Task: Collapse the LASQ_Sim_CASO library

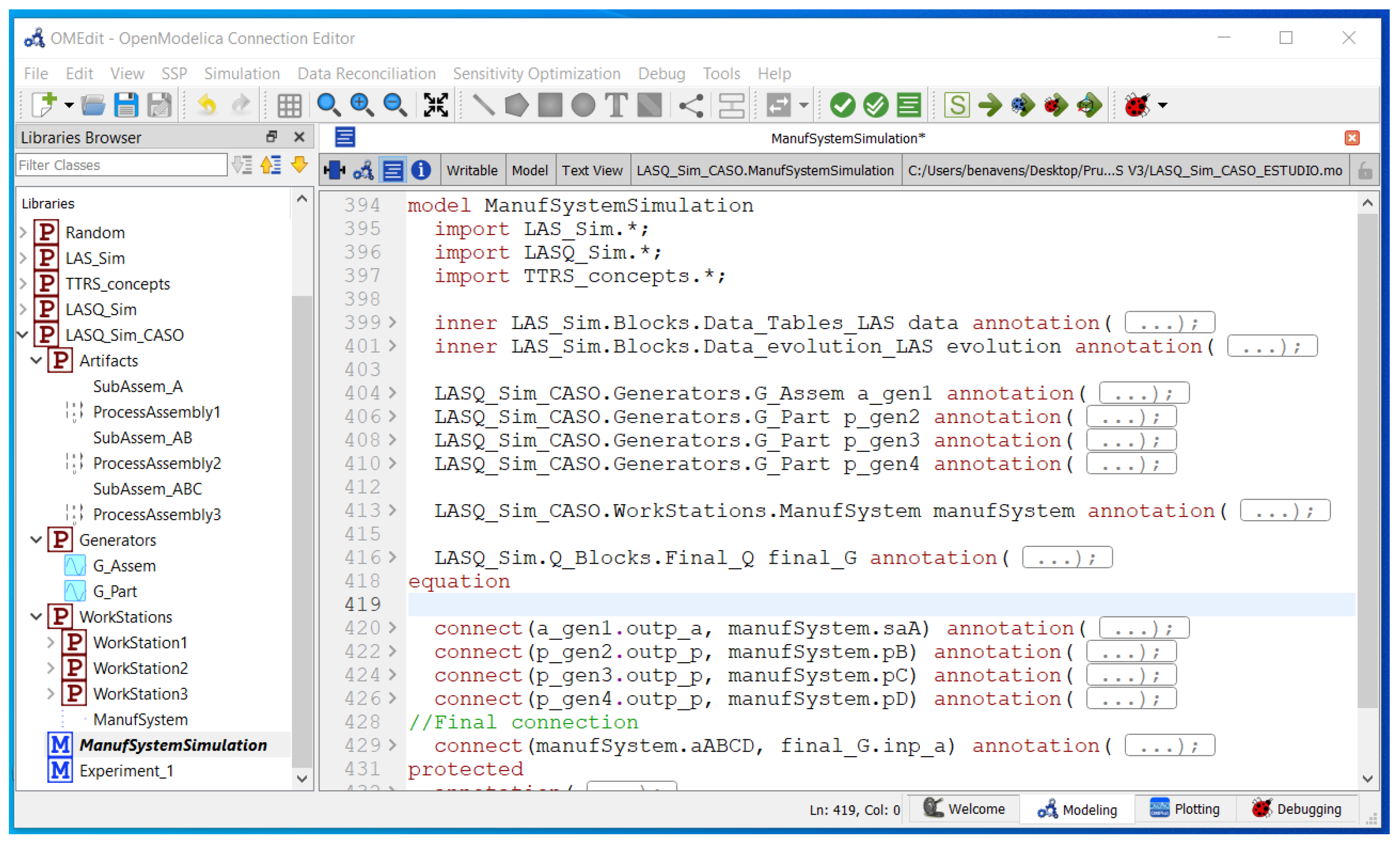Action: point(23,335)
